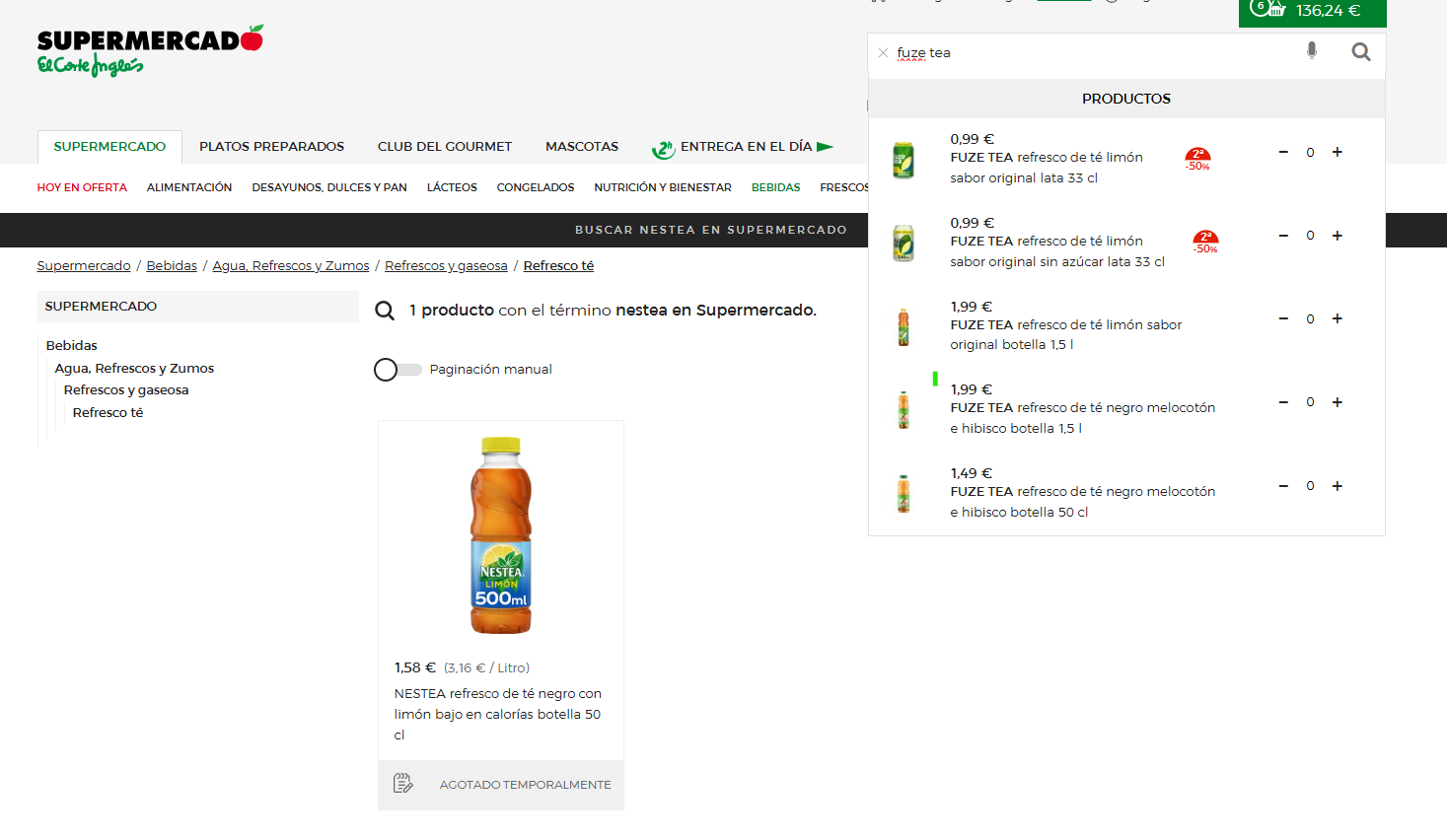The height and width of the screenshot is (840, 1447).
Task: Go to Supermercado breadcrumb link
Action: 84,266
